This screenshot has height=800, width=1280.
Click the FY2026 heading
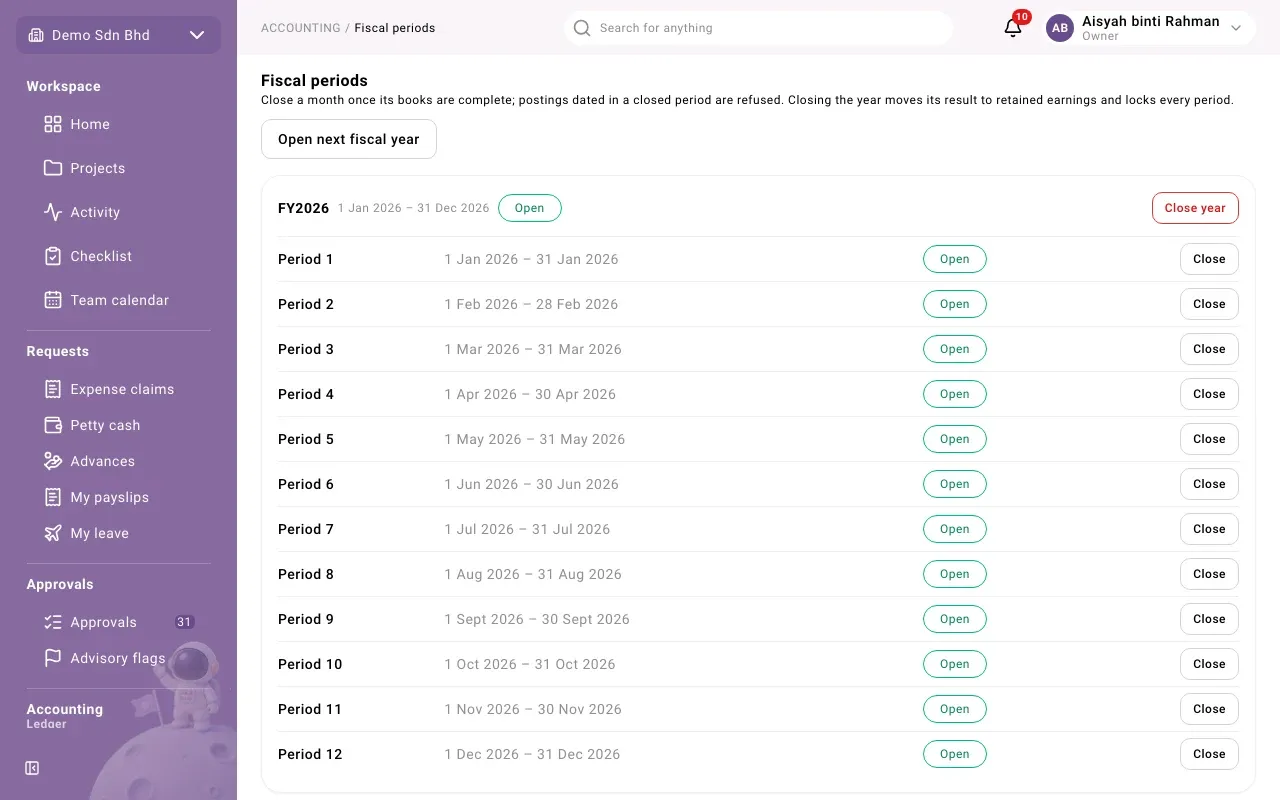[x=303, y=208]
